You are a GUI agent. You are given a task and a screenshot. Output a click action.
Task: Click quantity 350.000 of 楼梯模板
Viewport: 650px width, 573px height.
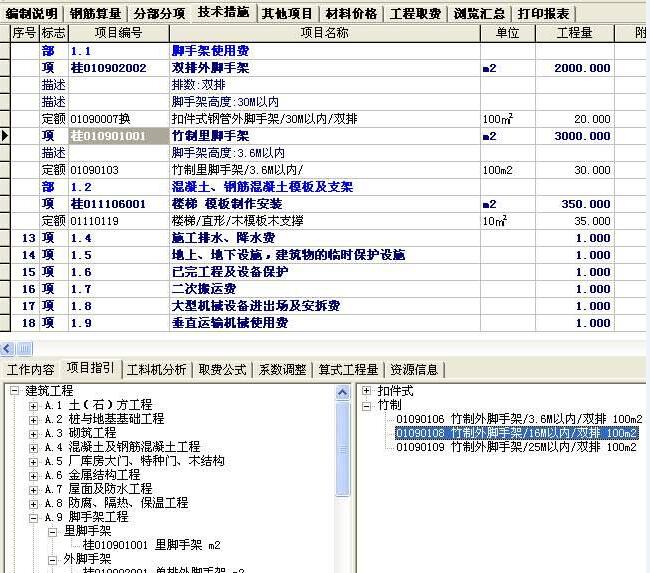click(x=585, y=204)
